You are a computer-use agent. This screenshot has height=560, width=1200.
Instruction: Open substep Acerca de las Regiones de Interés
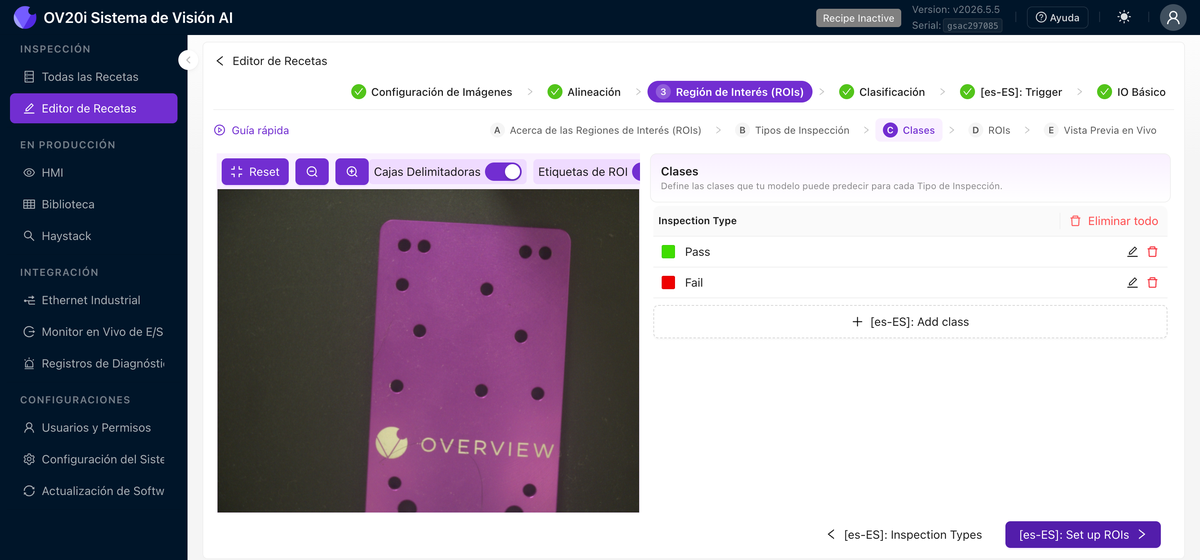[596, 130]
